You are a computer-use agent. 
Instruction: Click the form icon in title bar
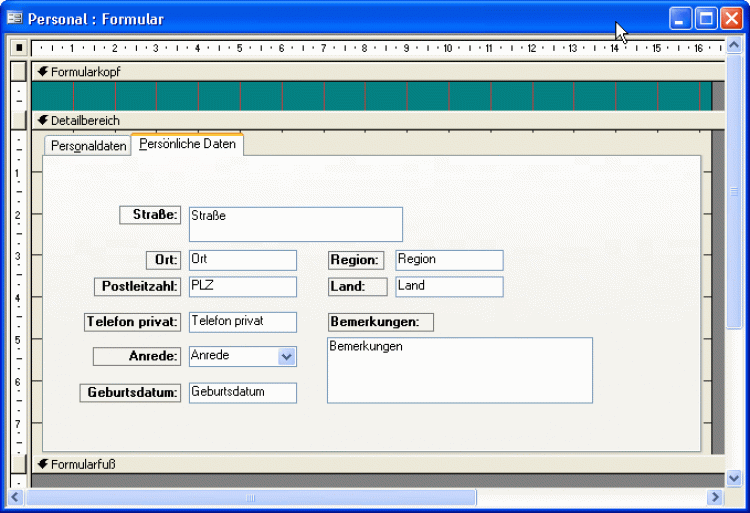coord(15,19)
